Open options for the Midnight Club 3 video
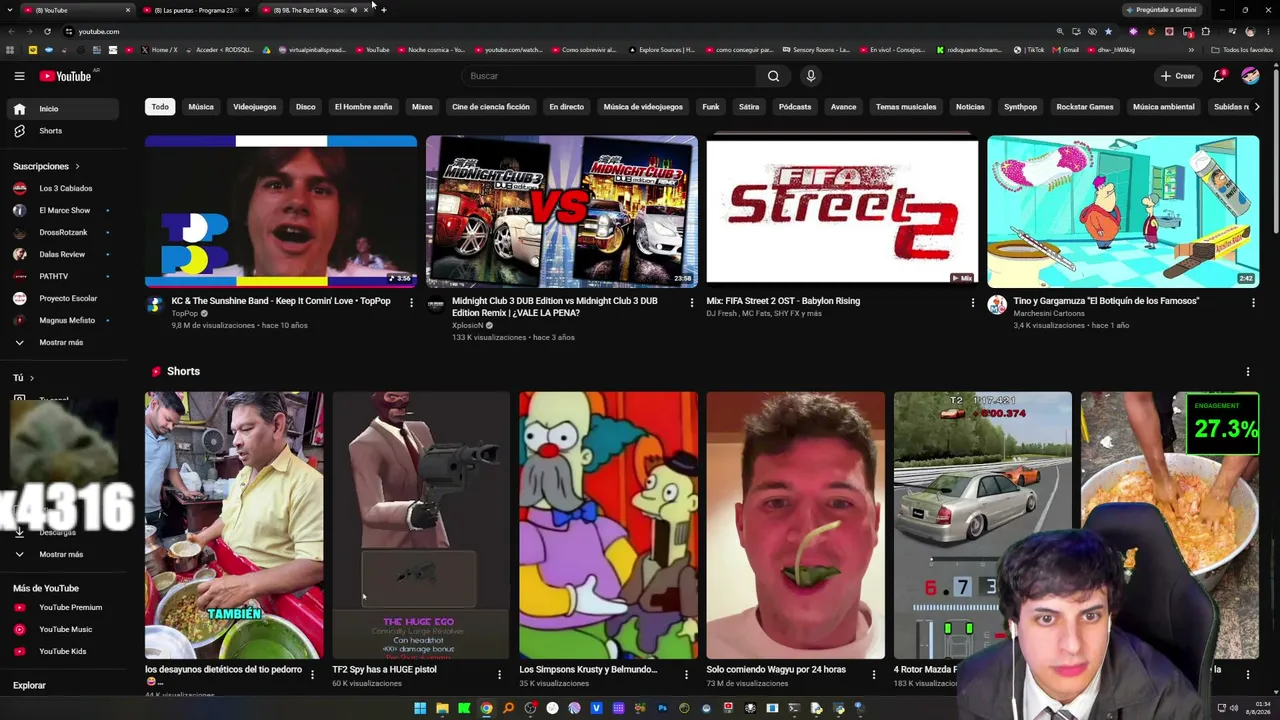This screenshot has height=720, width=1280. tap(691, 302)
